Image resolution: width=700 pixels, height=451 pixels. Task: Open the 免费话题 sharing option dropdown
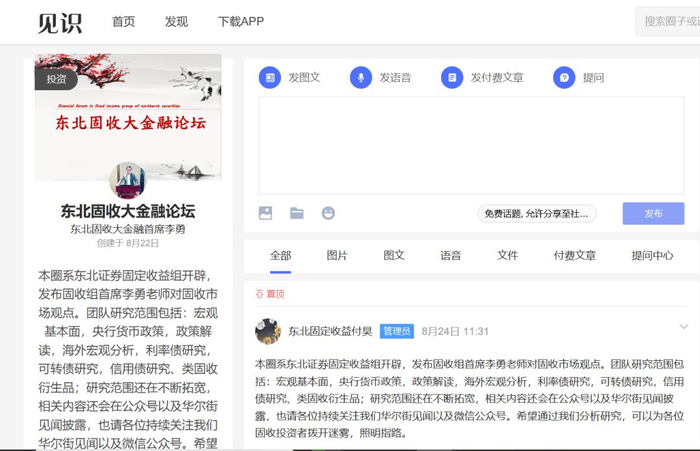537,214
